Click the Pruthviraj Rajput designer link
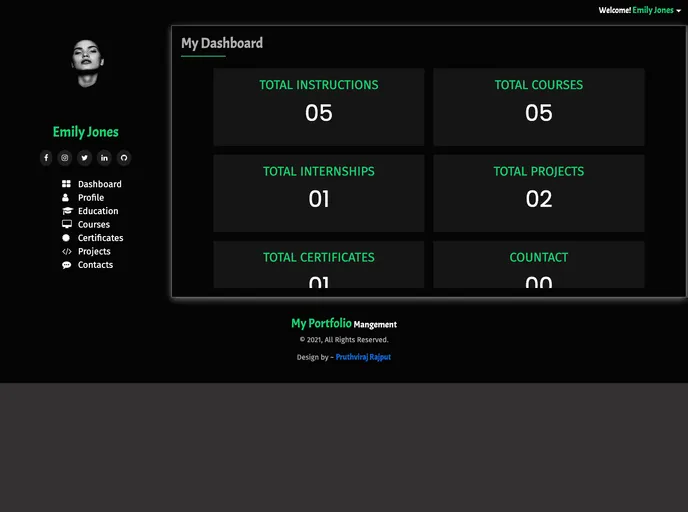The width and height of the screenshot is (688, 512). click(x=363, y=357)
